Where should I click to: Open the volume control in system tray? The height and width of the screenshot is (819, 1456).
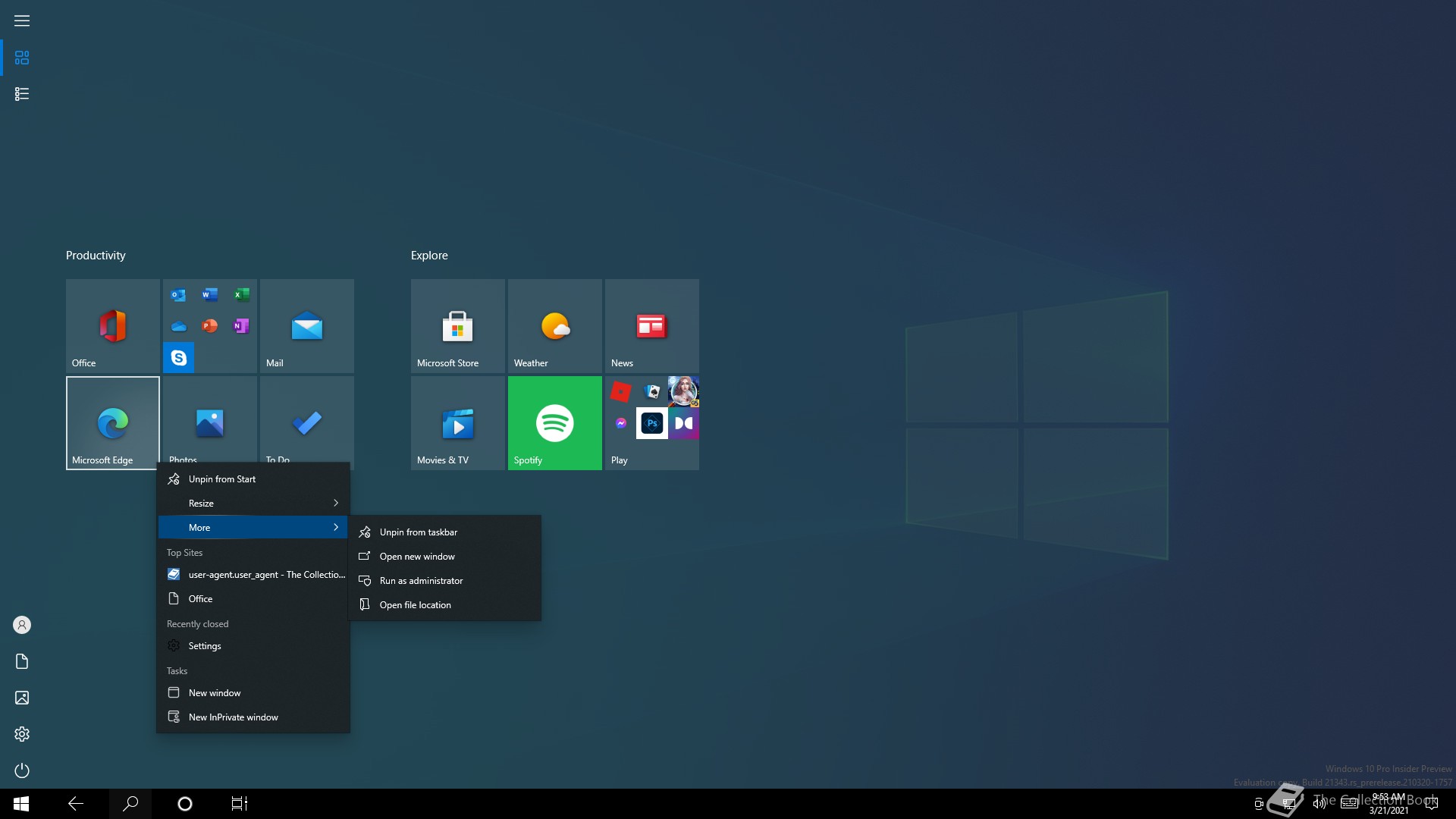pyautogui.click(x=1319, y=804)
